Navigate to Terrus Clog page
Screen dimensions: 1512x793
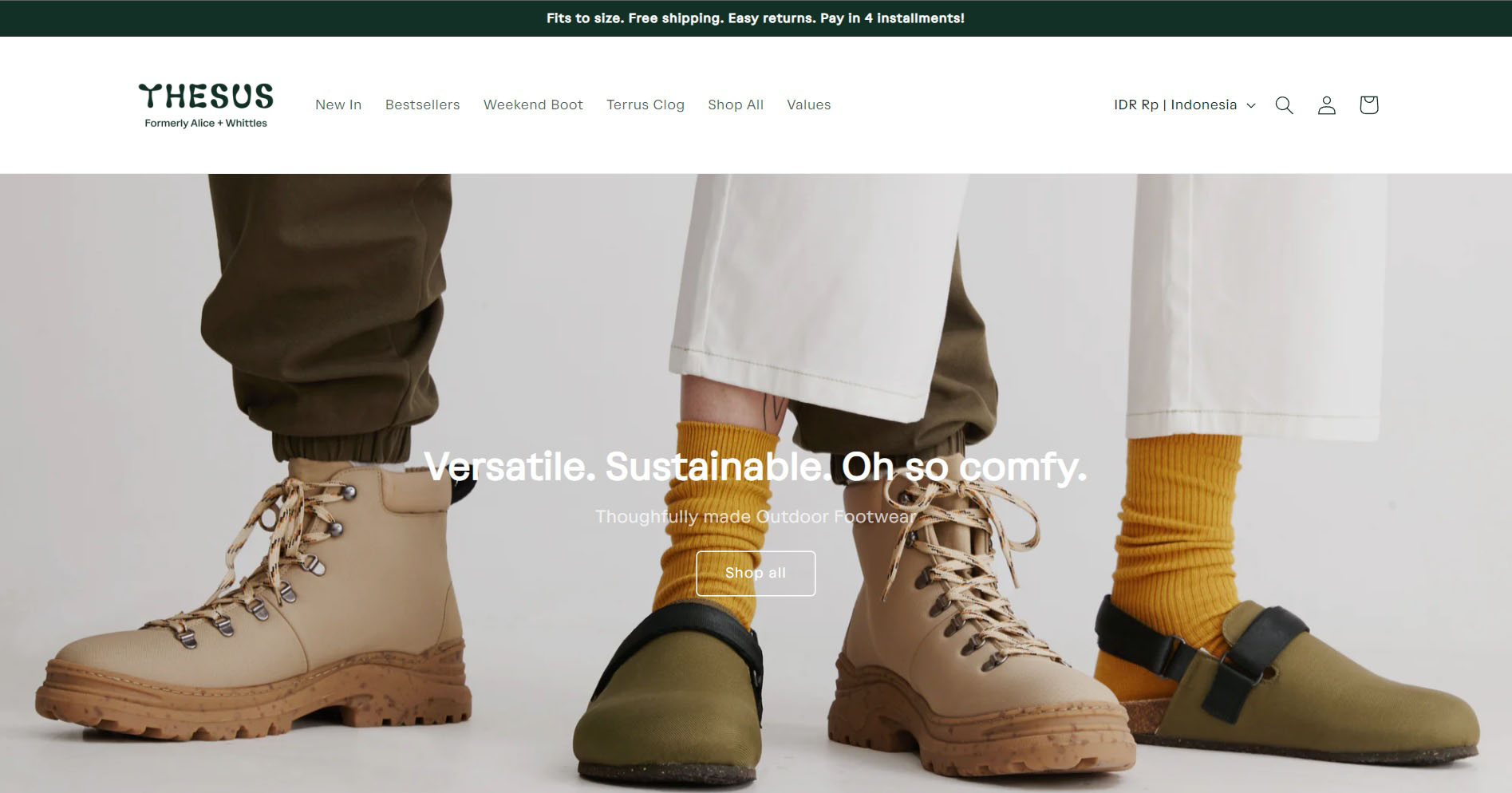(645, 105)
